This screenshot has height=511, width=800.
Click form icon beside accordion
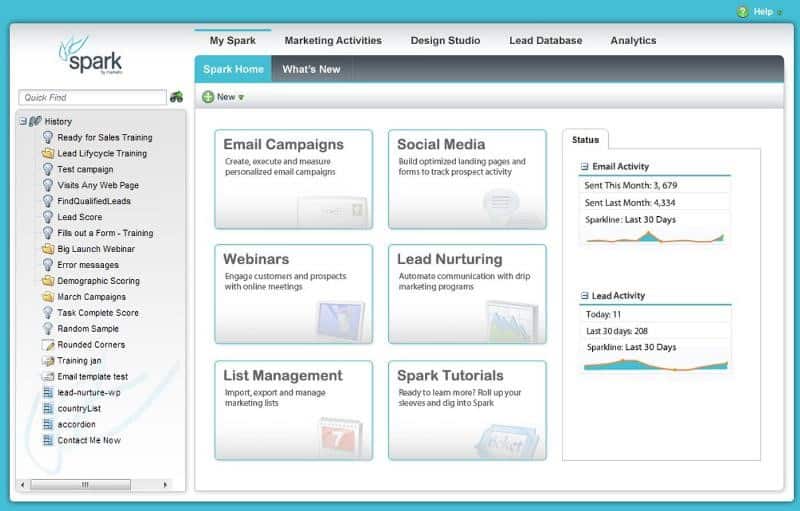click(48, 424)
